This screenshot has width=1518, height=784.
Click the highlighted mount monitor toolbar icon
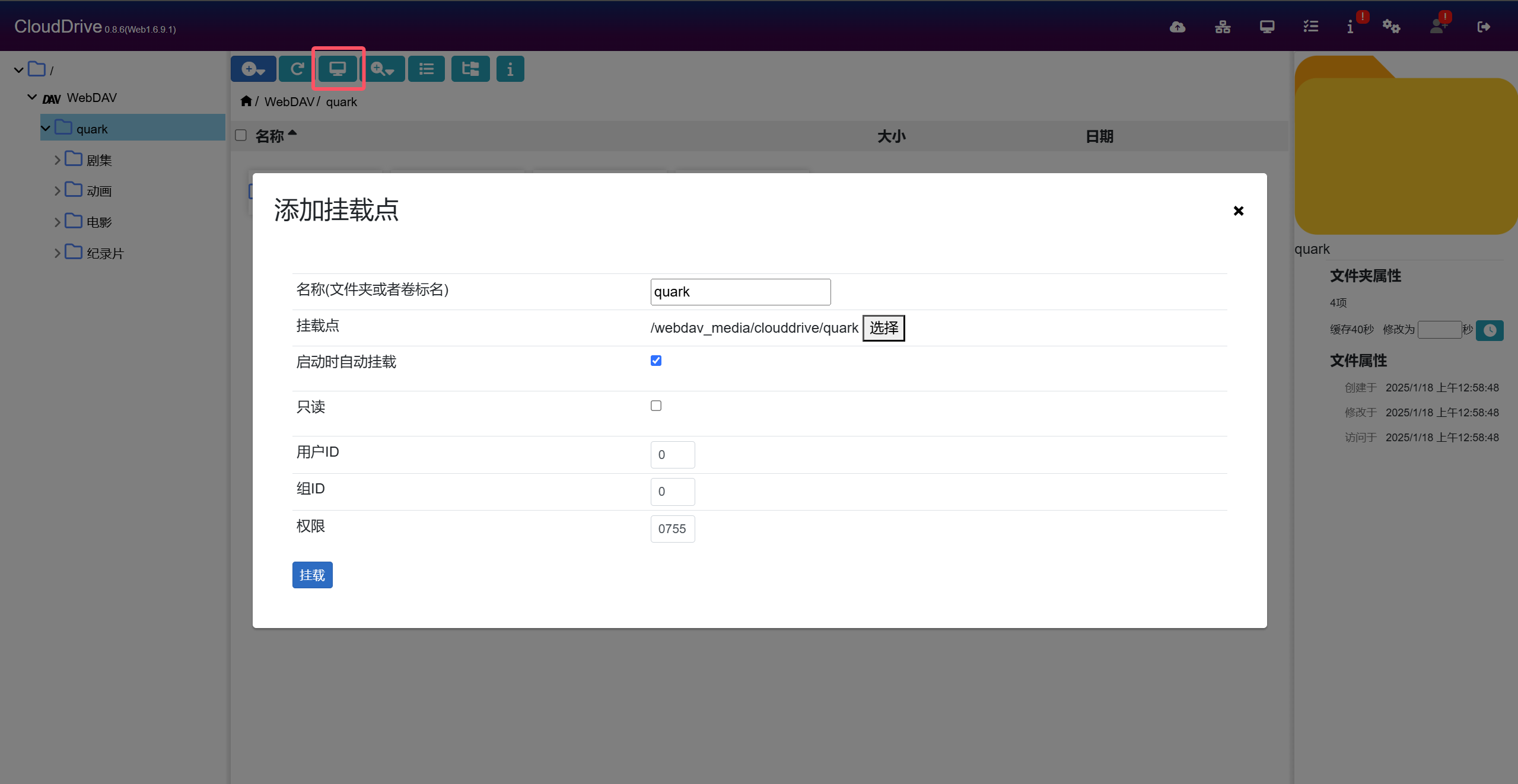[338, 69]
